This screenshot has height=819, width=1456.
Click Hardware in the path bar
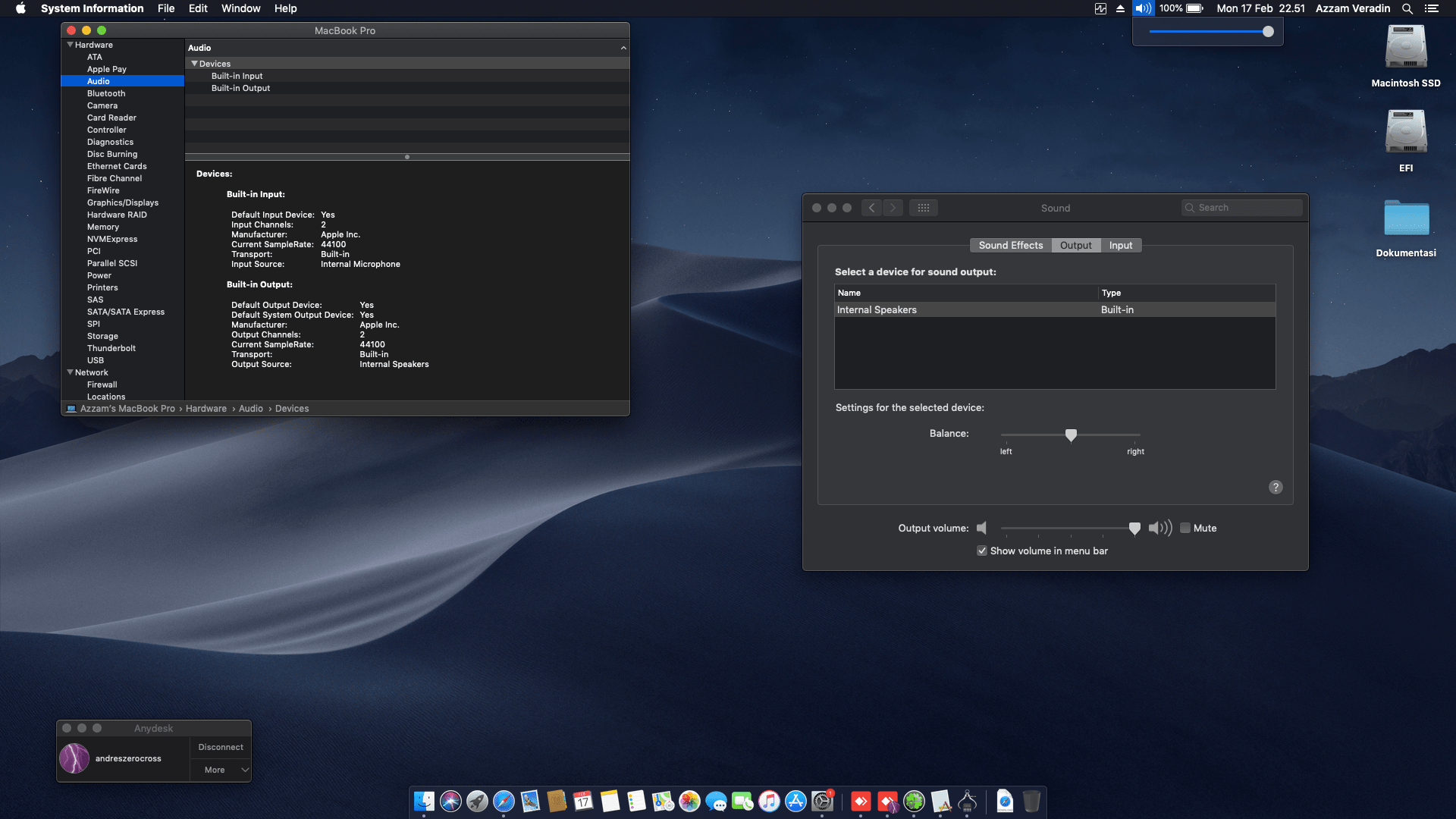tap(206, 409)
